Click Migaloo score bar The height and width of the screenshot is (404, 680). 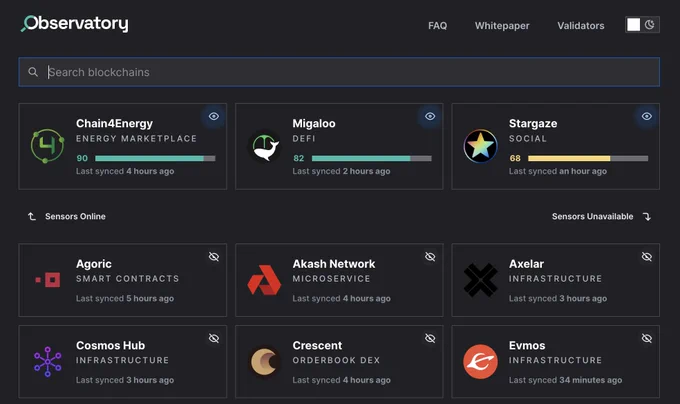(372, 158)
